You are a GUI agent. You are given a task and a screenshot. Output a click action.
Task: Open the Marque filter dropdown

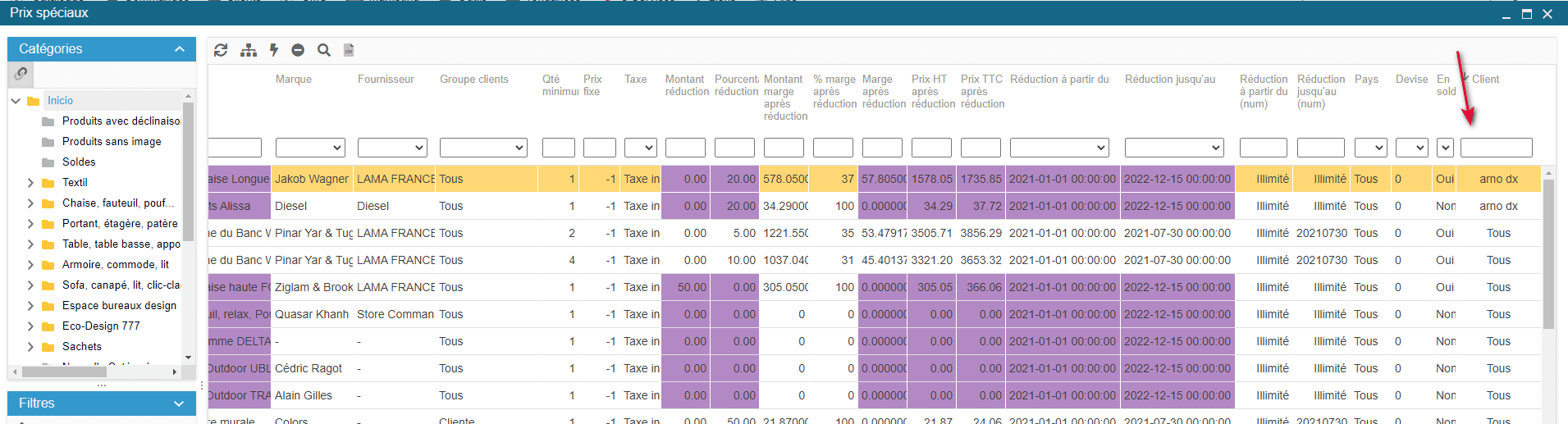pos(309,148)
